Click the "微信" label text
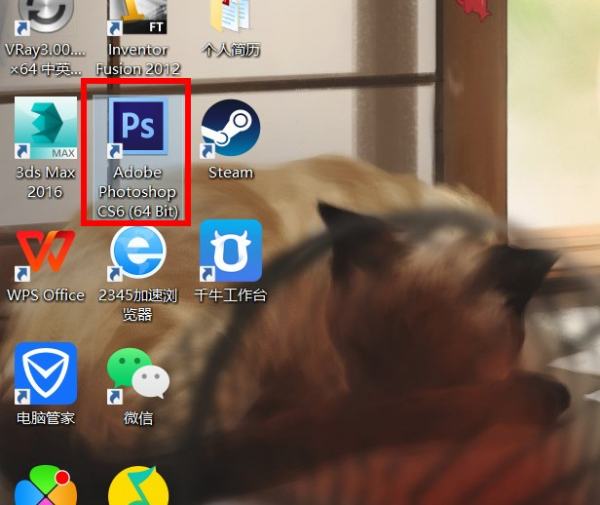Screen dimensions: 600x505 (x=138, y=418)
